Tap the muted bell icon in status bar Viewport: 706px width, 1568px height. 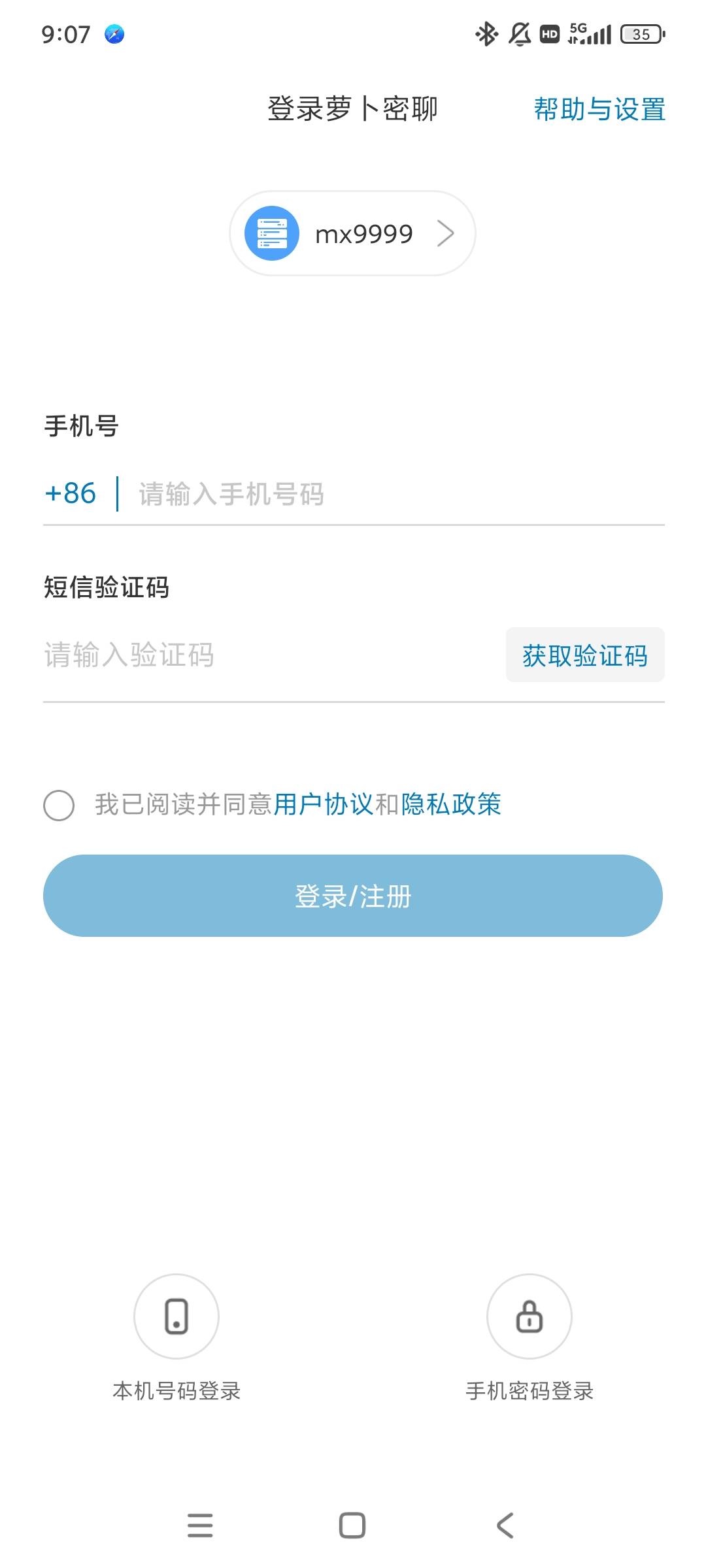click(x=520, y=34)
